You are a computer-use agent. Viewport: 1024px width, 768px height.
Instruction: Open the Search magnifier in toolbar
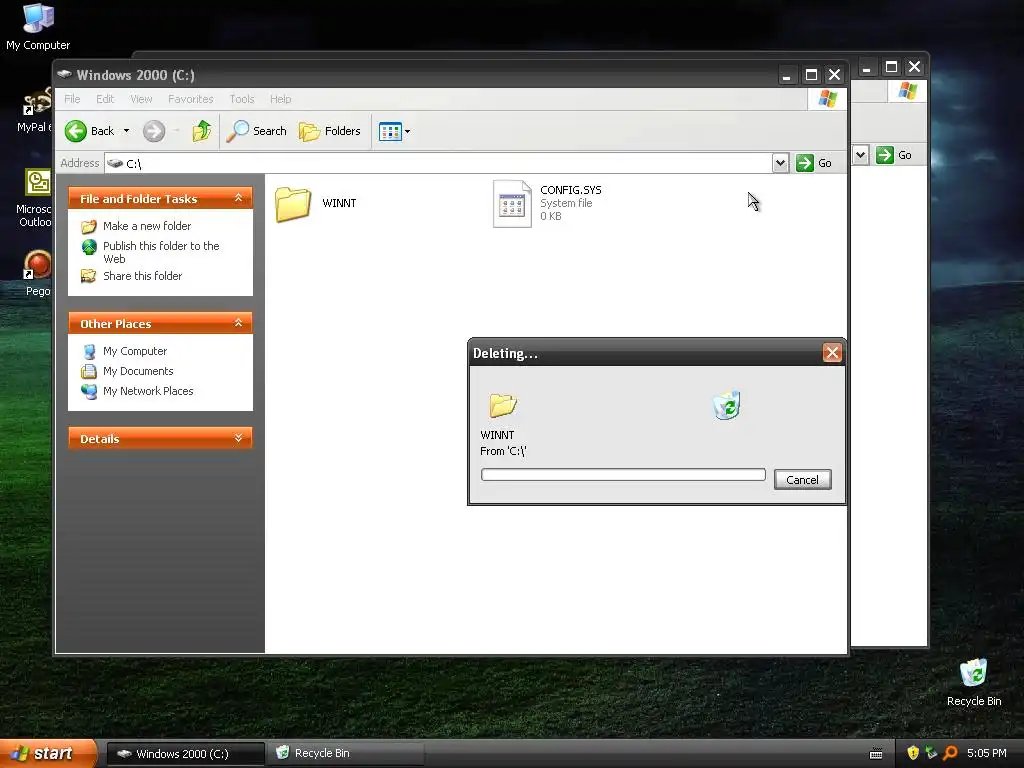[x=256, y=131]
